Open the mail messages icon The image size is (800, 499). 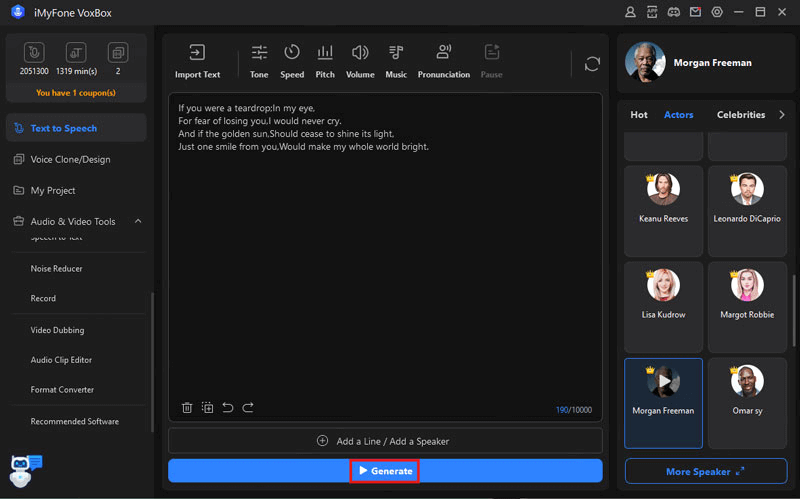695,12
